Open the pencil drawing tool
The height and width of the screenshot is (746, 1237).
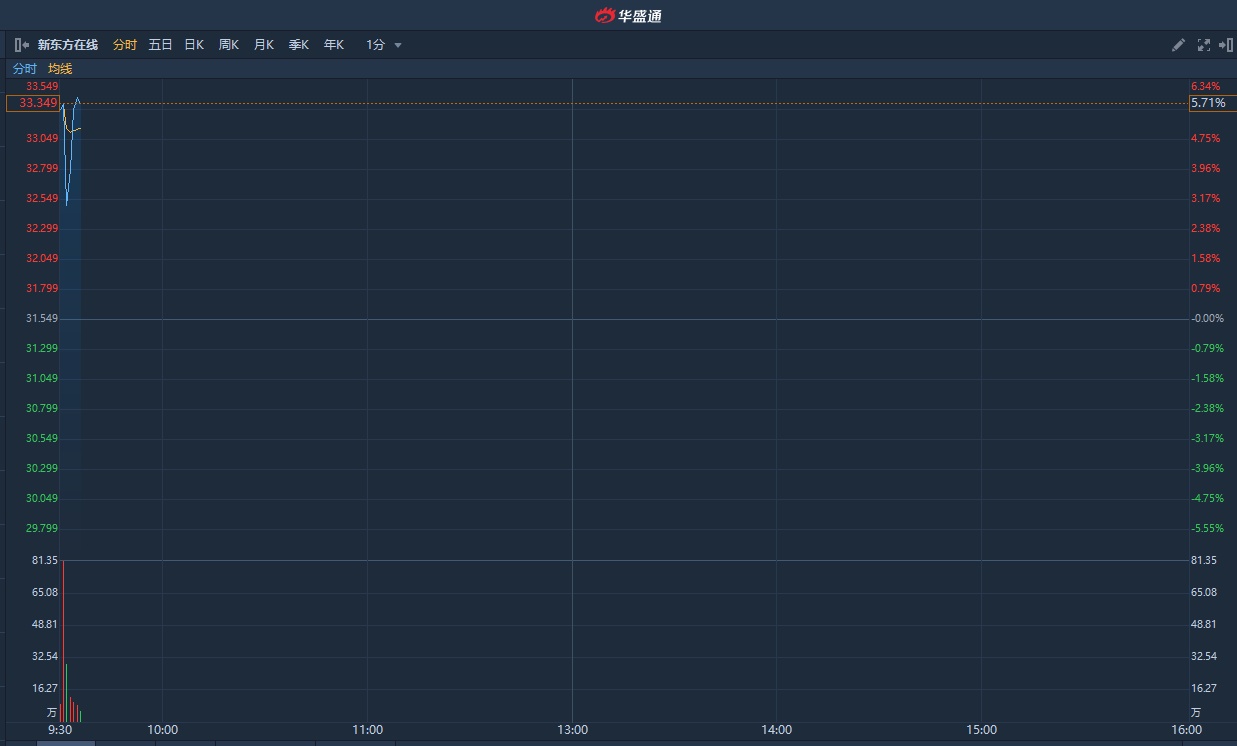tap(1178, 45)
